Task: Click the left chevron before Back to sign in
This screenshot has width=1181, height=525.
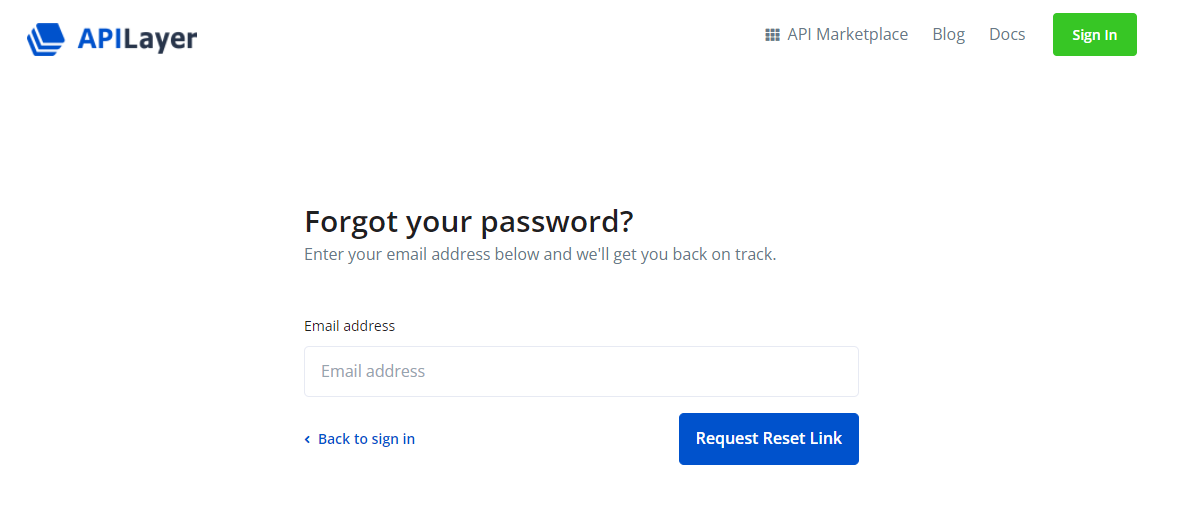Action: (307, 439)
